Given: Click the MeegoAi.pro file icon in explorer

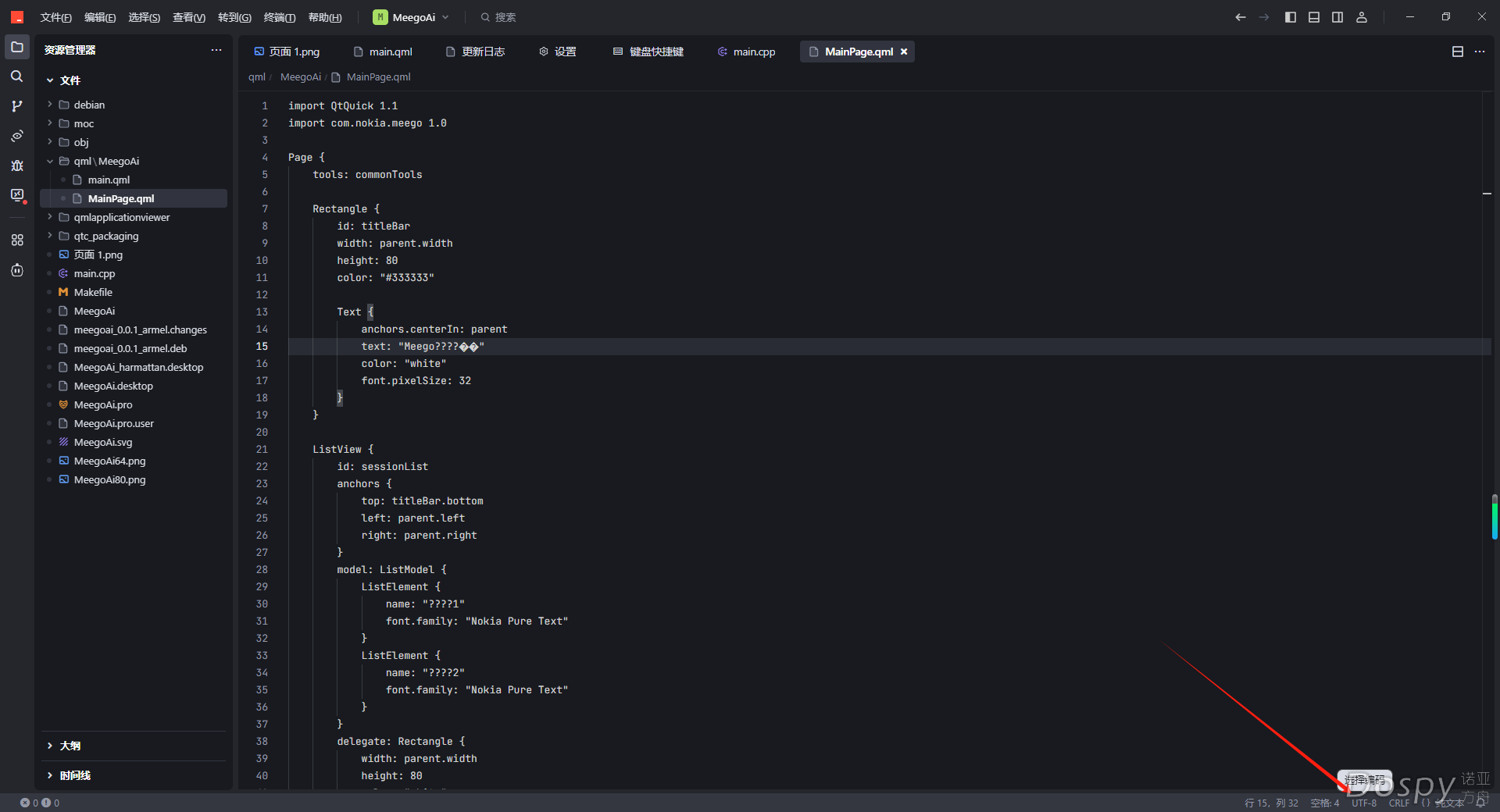Looking at the screenshot, I should (63, 404).
